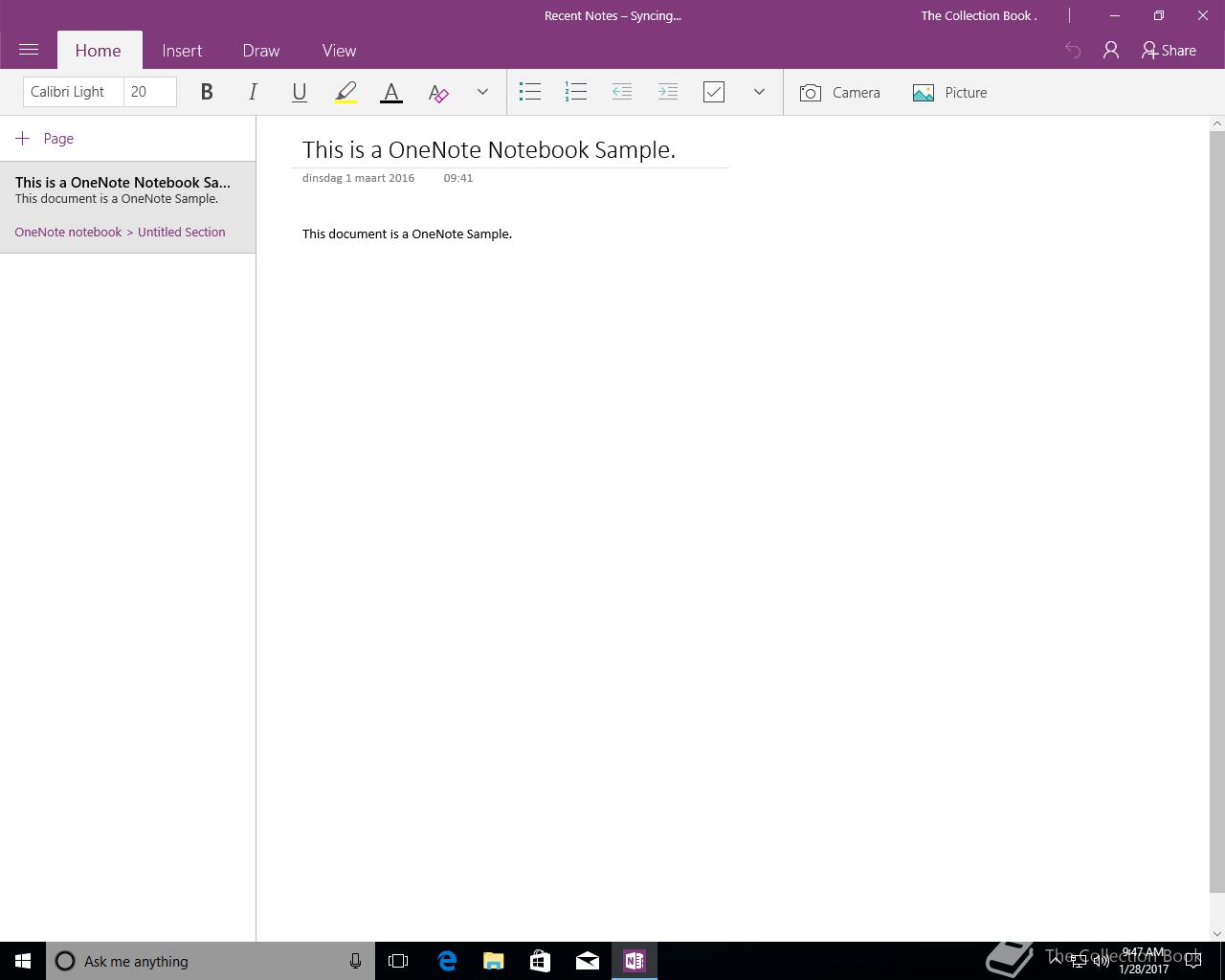The width and height of the screenshot is (1225, 980).
Task: Click the font size 20 box
Action: click(x=150, y=92)
